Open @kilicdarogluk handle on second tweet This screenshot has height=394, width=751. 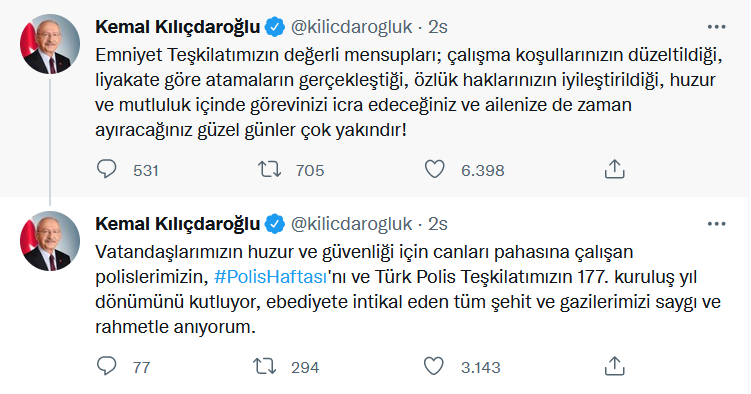(352, 224)
